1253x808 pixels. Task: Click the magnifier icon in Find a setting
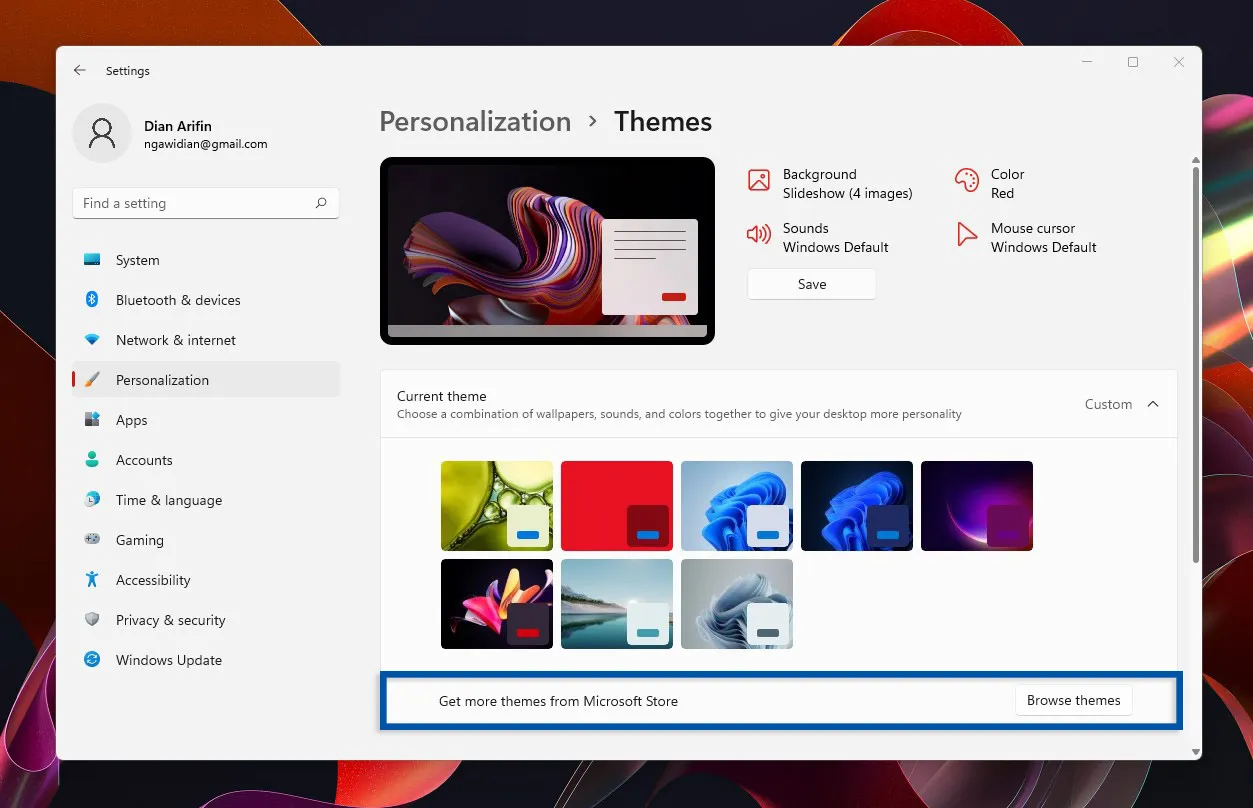point(321,203)
